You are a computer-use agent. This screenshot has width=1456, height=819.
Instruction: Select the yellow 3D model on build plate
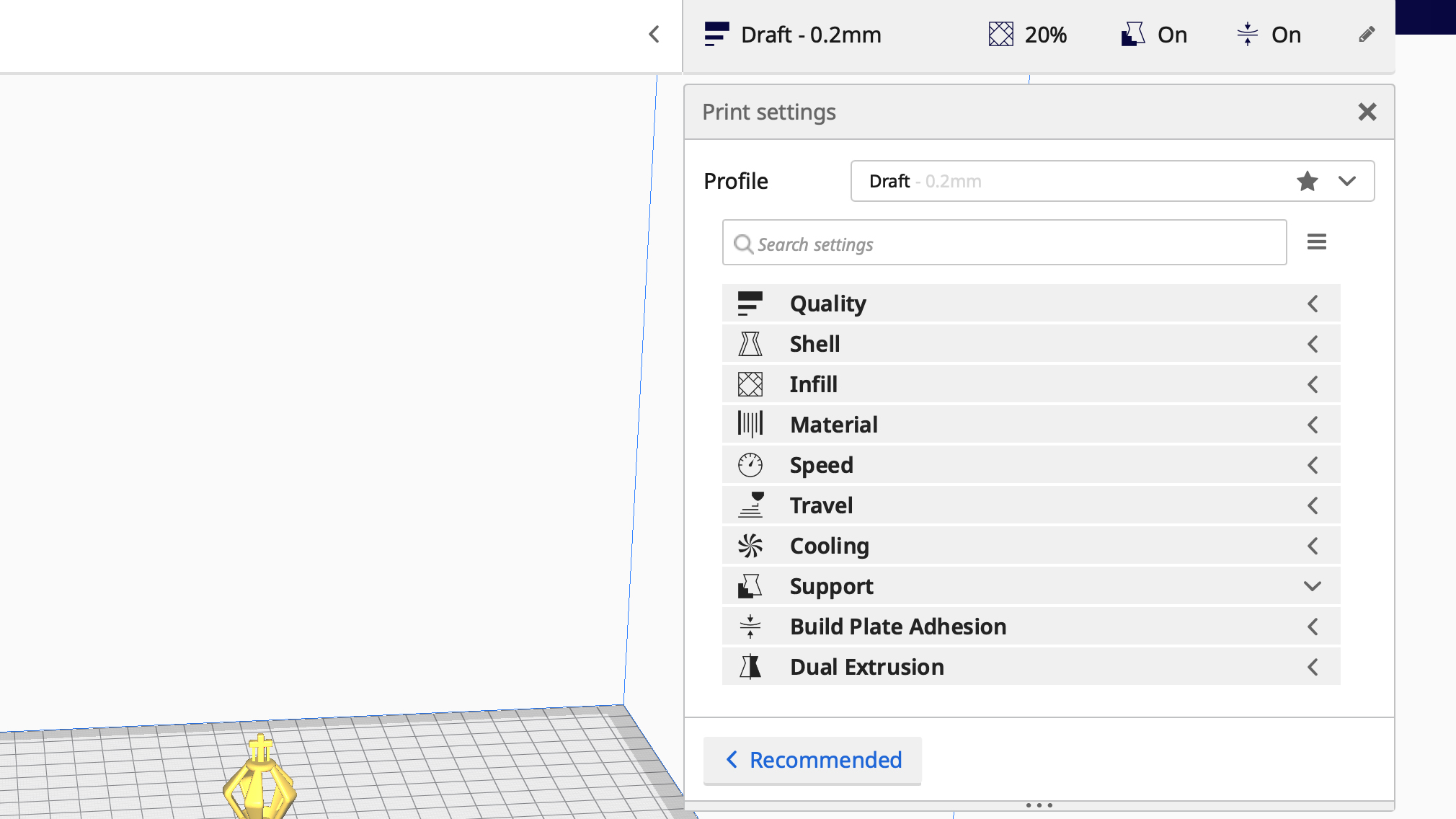pyautogui.click(x=259, y=786)
